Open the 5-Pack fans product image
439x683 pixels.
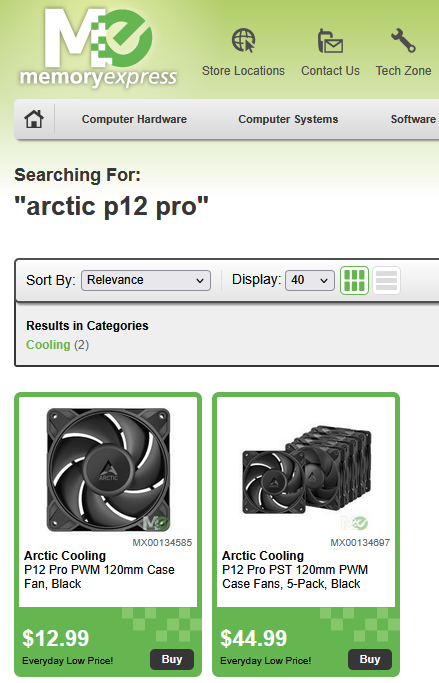tap(306, 470)
